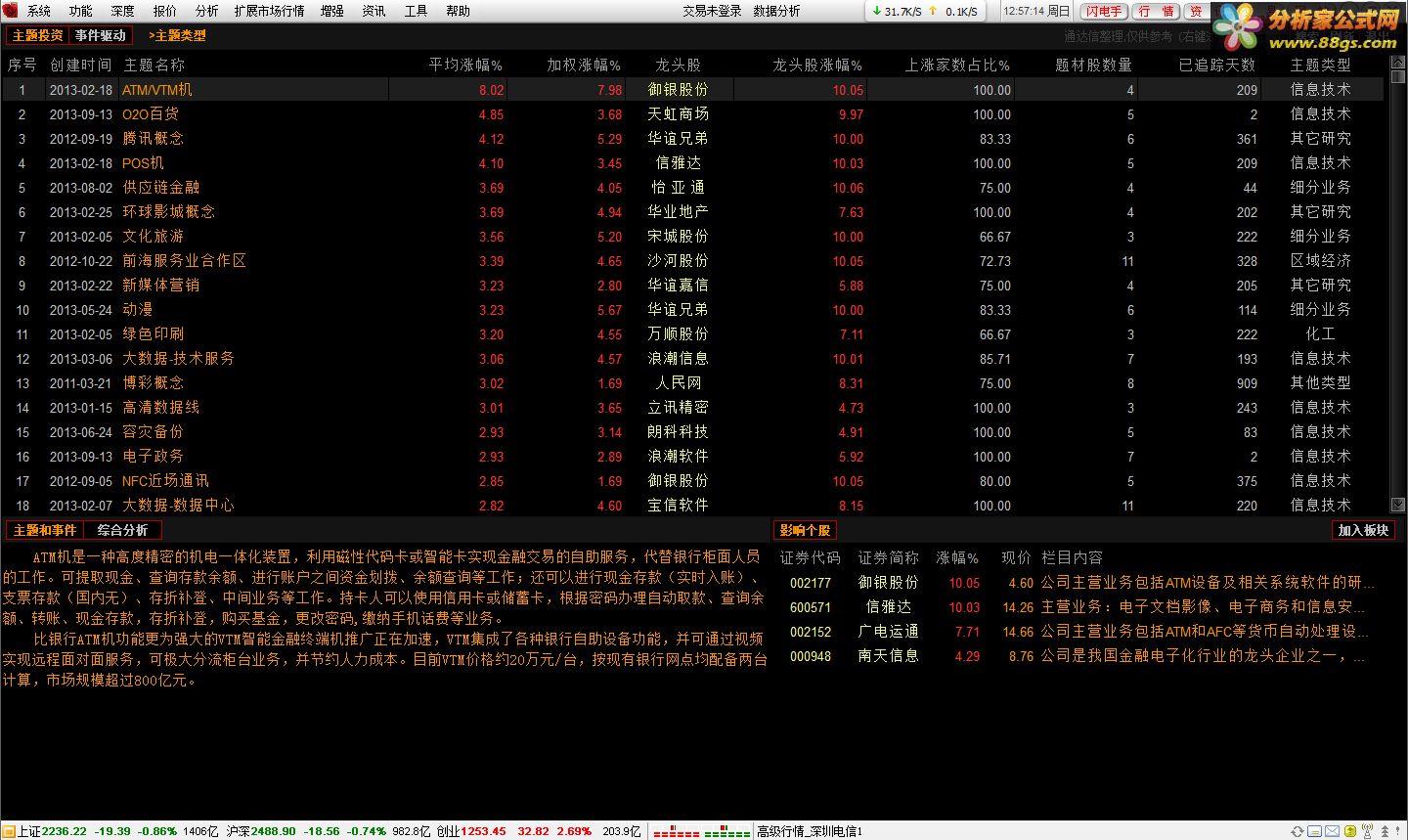This screenshot has height=840, width=1408.
Task: Sort by 平均涨幅% column header
Action: click(x=465, y=65)
